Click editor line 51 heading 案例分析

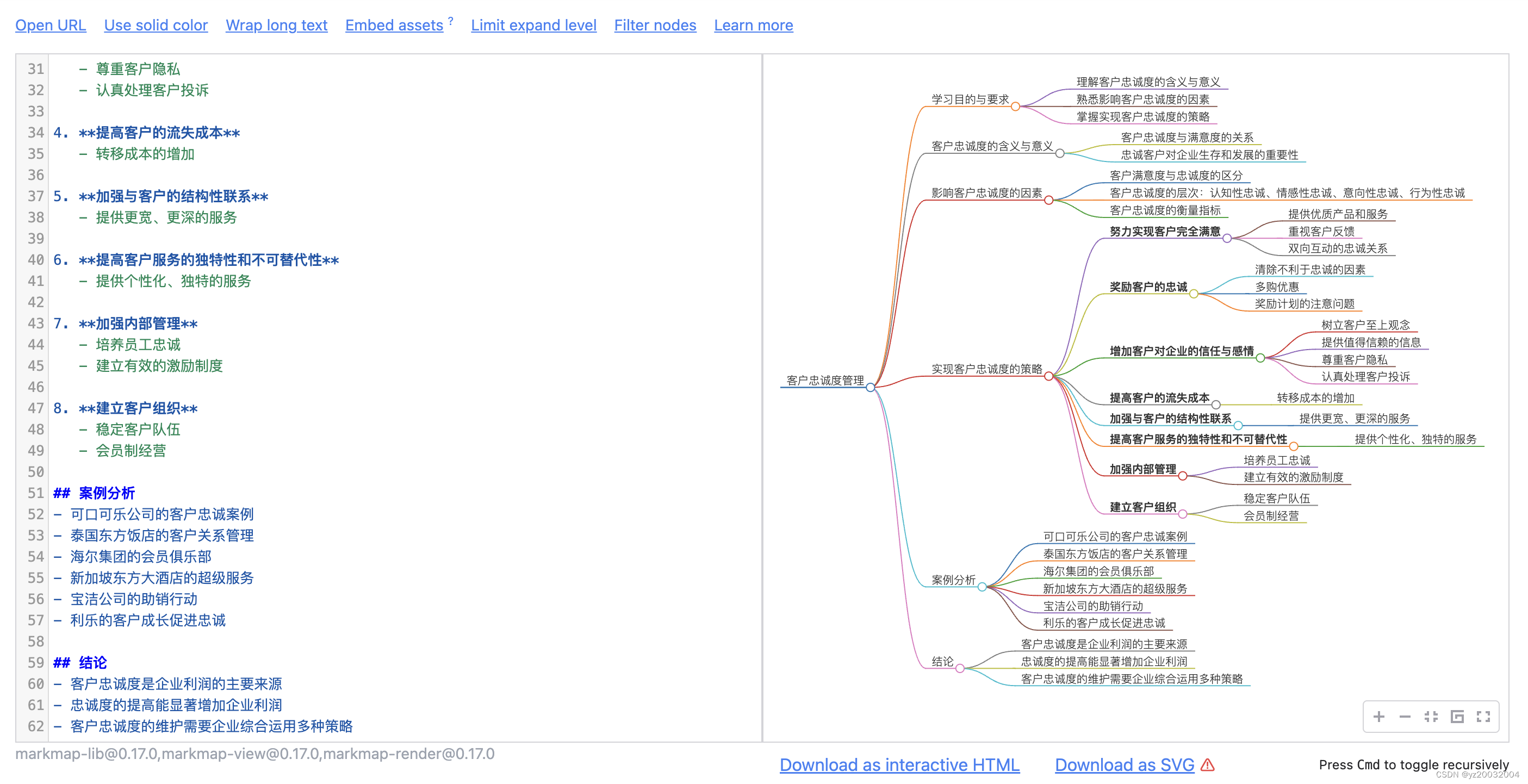pyautogui.click(x=106, y=493)
